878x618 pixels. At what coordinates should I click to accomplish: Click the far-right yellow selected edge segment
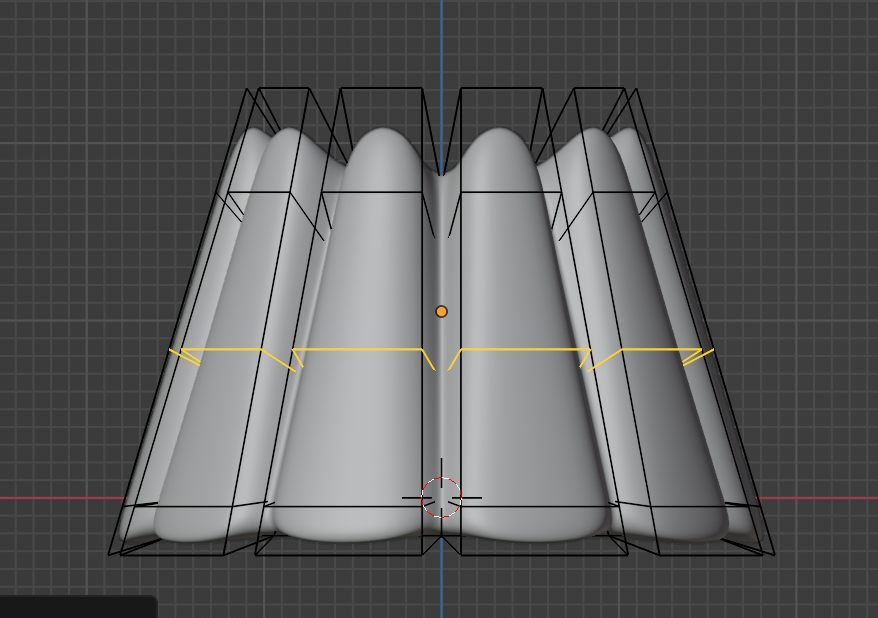[x=660, y=349]
